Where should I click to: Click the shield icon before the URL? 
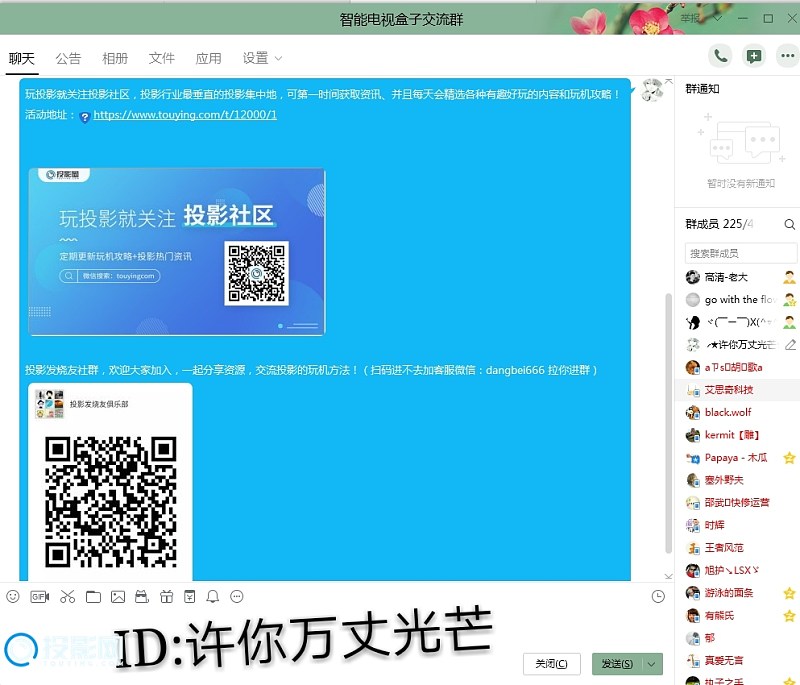pyautogui.click(x=85, y=117)
